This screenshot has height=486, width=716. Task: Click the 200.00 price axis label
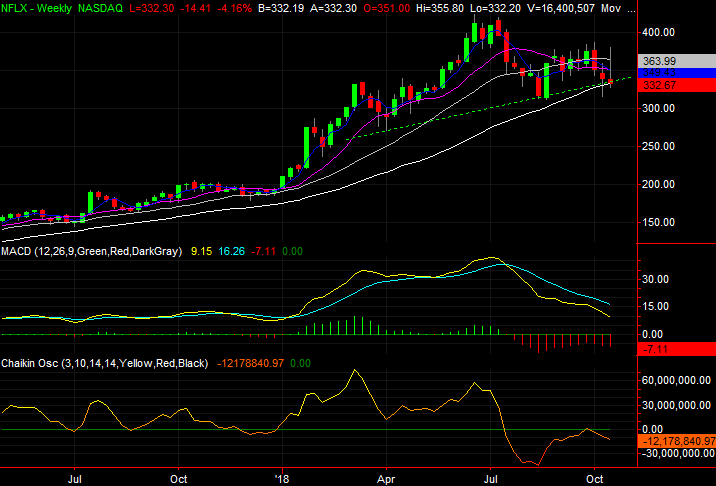pyautogui.click(x=658, y=184)
